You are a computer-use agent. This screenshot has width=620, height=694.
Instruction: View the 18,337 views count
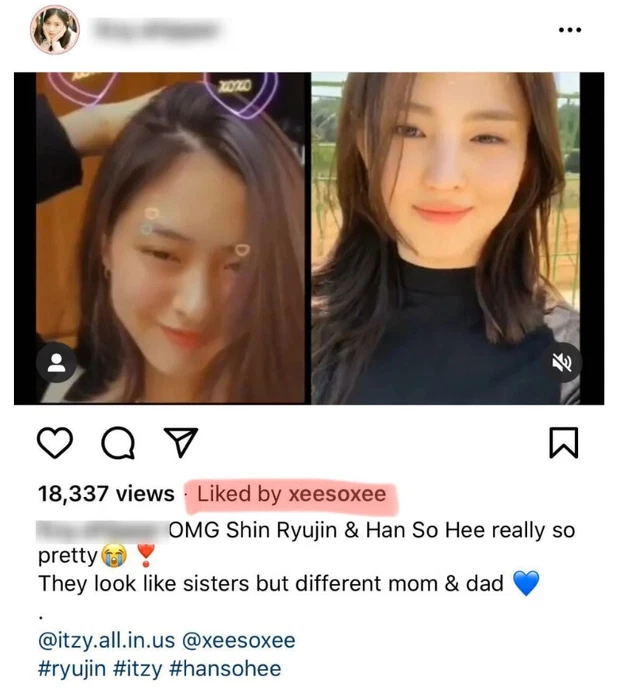coord(106,494)
